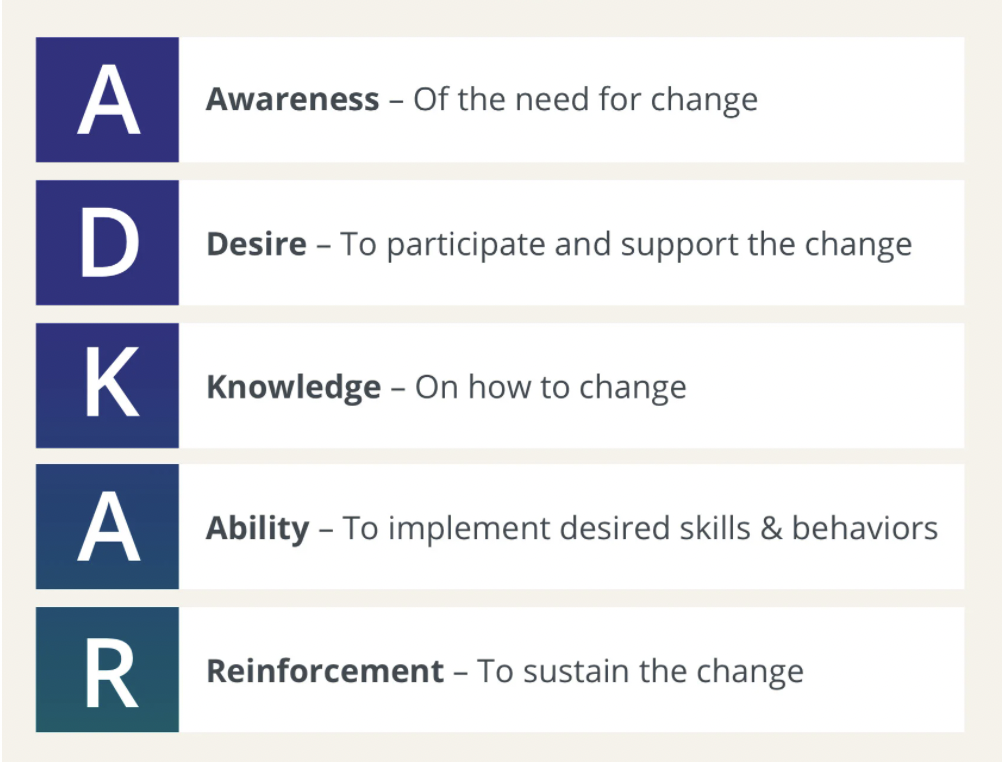Click the ampersand in the Ability description
This screenshot has width=1002, height=762.
point(771,529)
